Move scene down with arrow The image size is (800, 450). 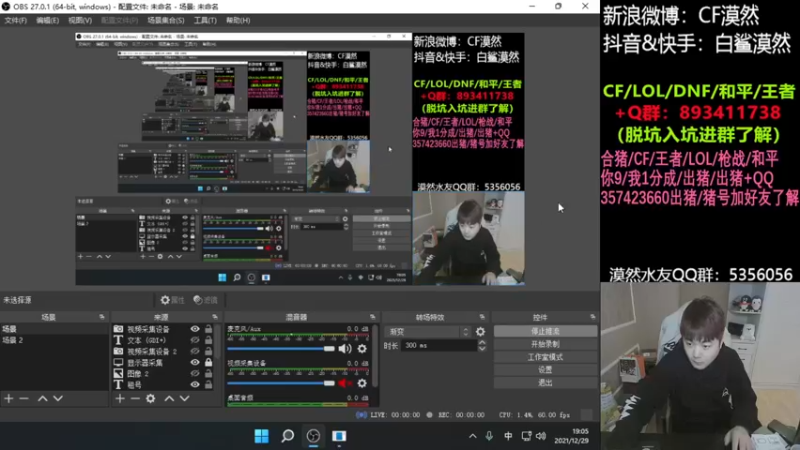click(x=58, y=398)
